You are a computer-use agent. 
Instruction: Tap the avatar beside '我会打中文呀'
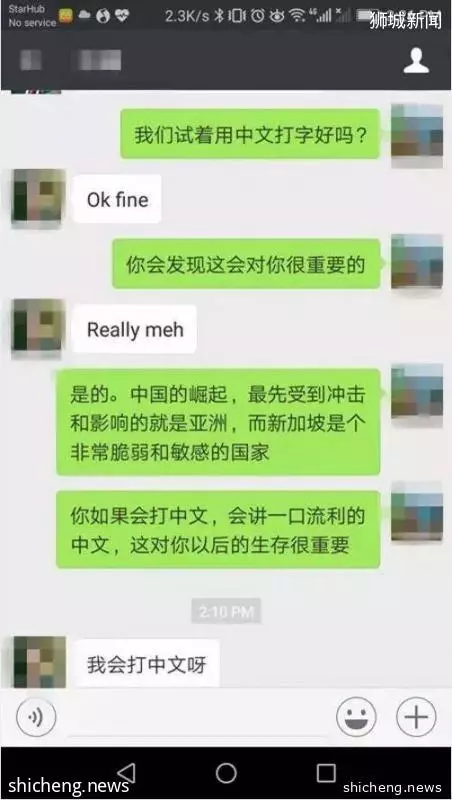pyautogui.click(x=39, y=661)
